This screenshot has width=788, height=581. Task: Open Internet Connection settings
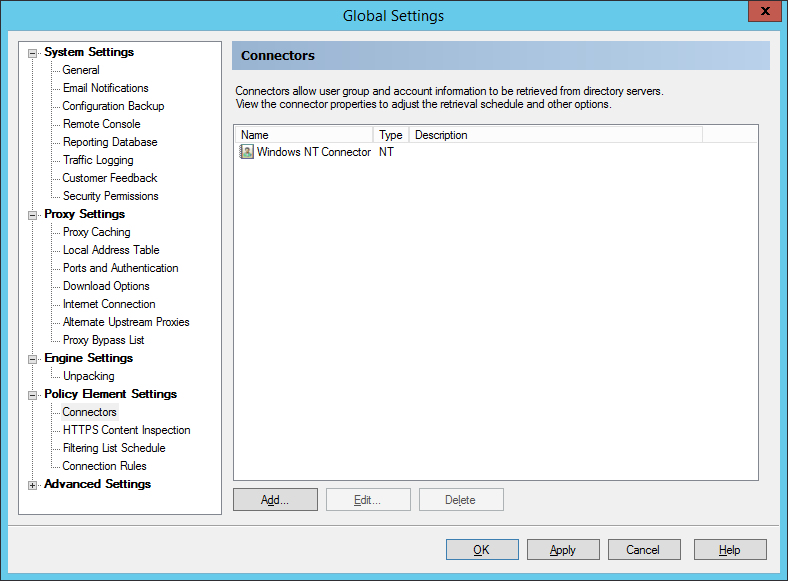tap(109, 304)
